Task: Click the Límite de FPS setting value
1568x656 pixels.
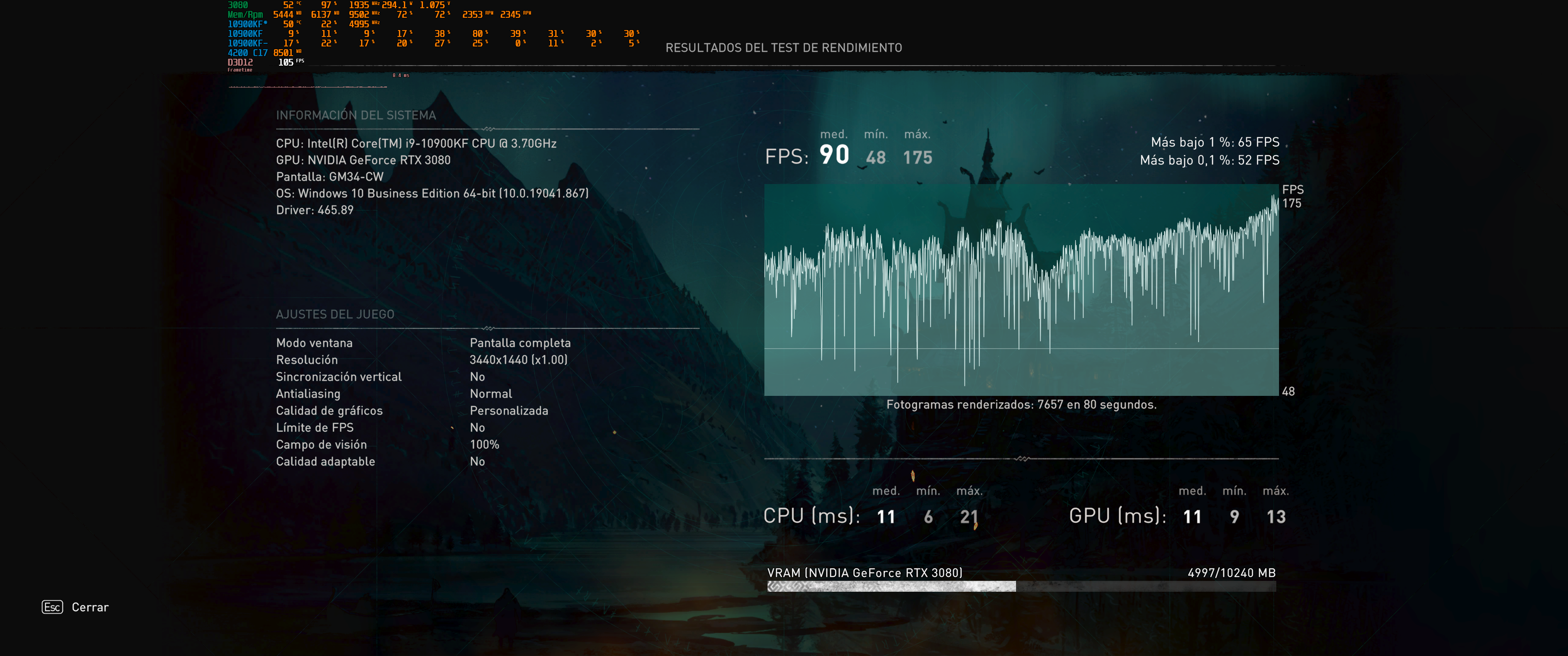Action: [477, 428]
